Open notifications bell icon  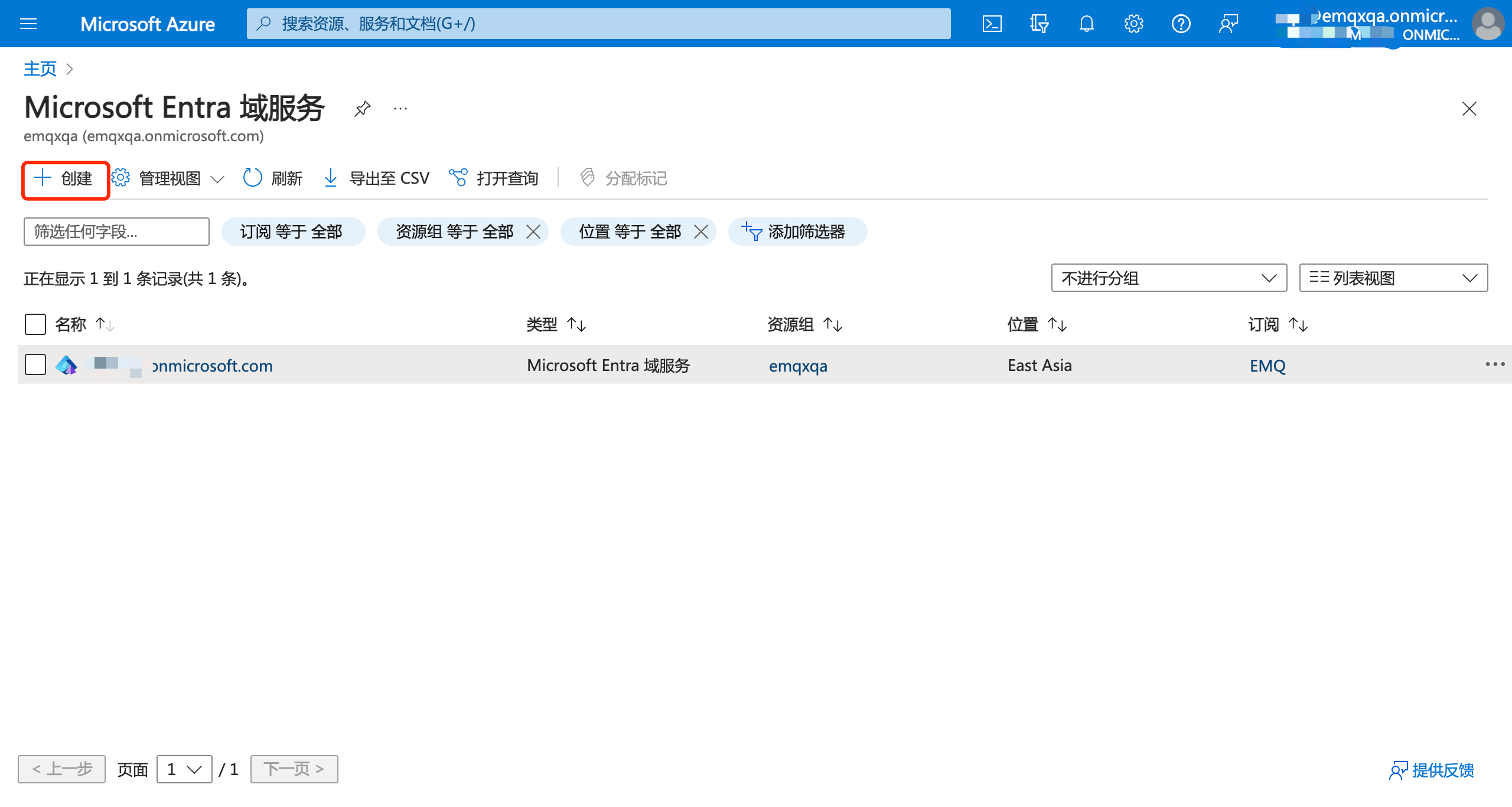(1086, 24)
